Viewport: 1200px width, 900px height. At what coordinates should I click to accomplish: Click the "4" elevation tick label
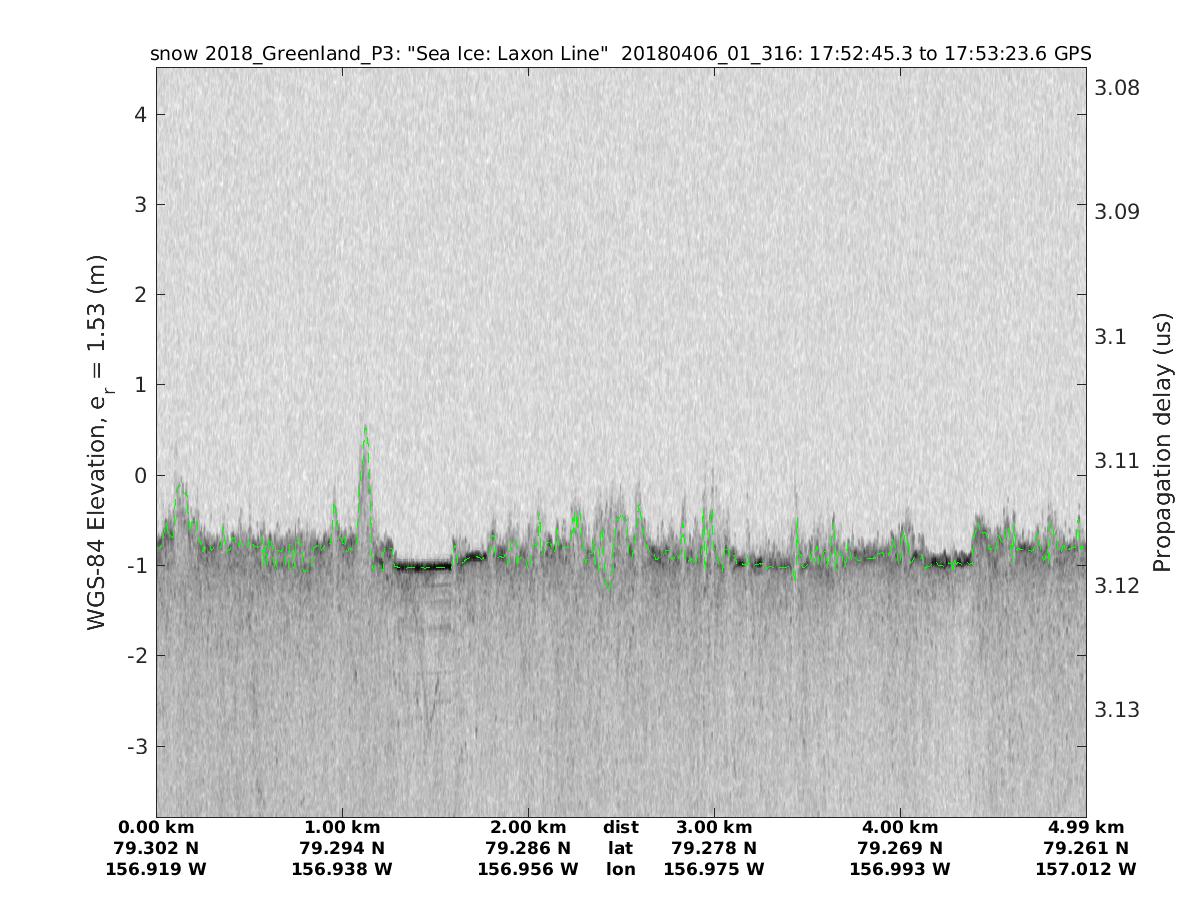(x=141, y=114)
